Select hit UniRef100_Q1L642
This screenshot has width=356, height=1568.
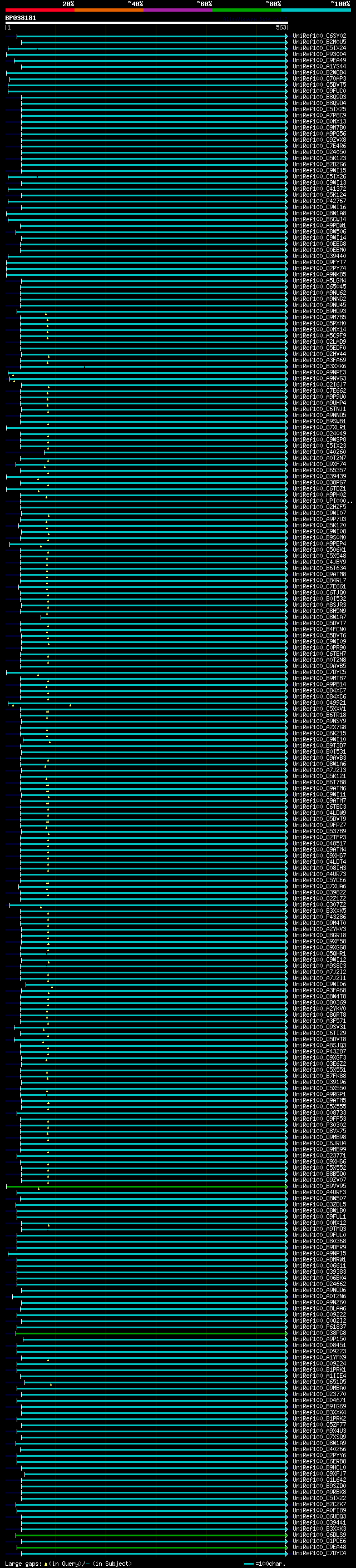click(x=319, y=1480)
